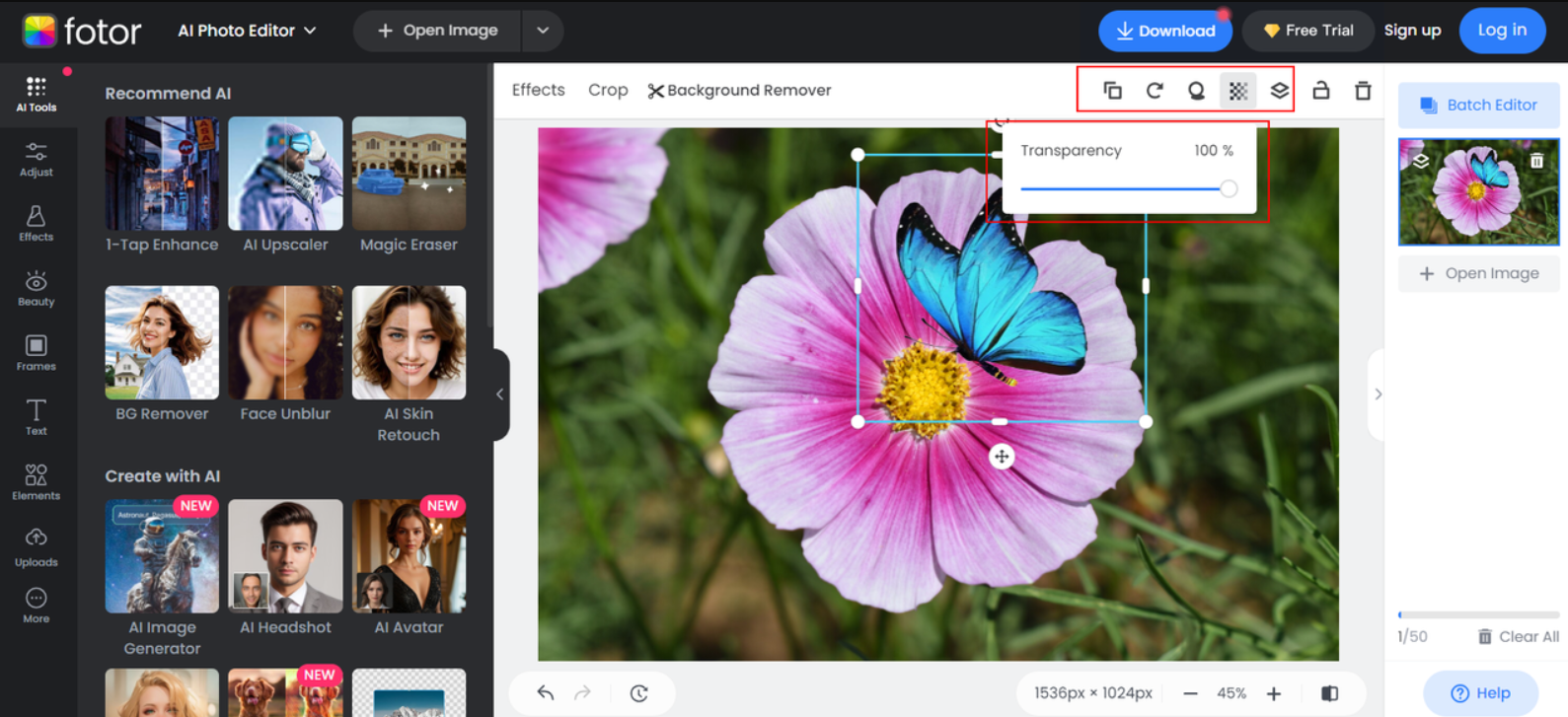Image resolution: width=1568 pixels, height=717 pixels.
Task: Open the Uploads panel
Action: [37, 547]
